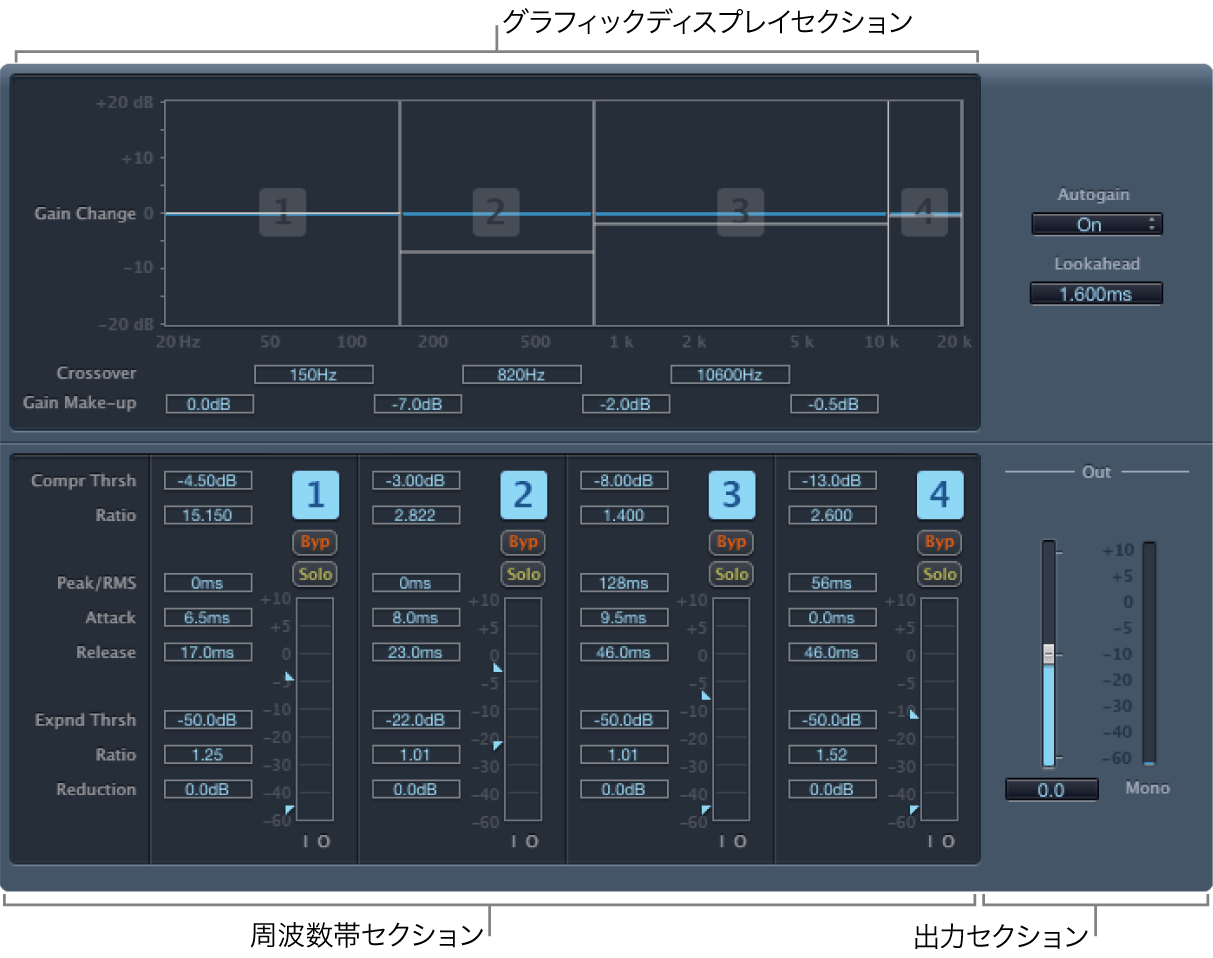
Task: Bypass band 3 with its Byp button
Action: coord(732,542)
